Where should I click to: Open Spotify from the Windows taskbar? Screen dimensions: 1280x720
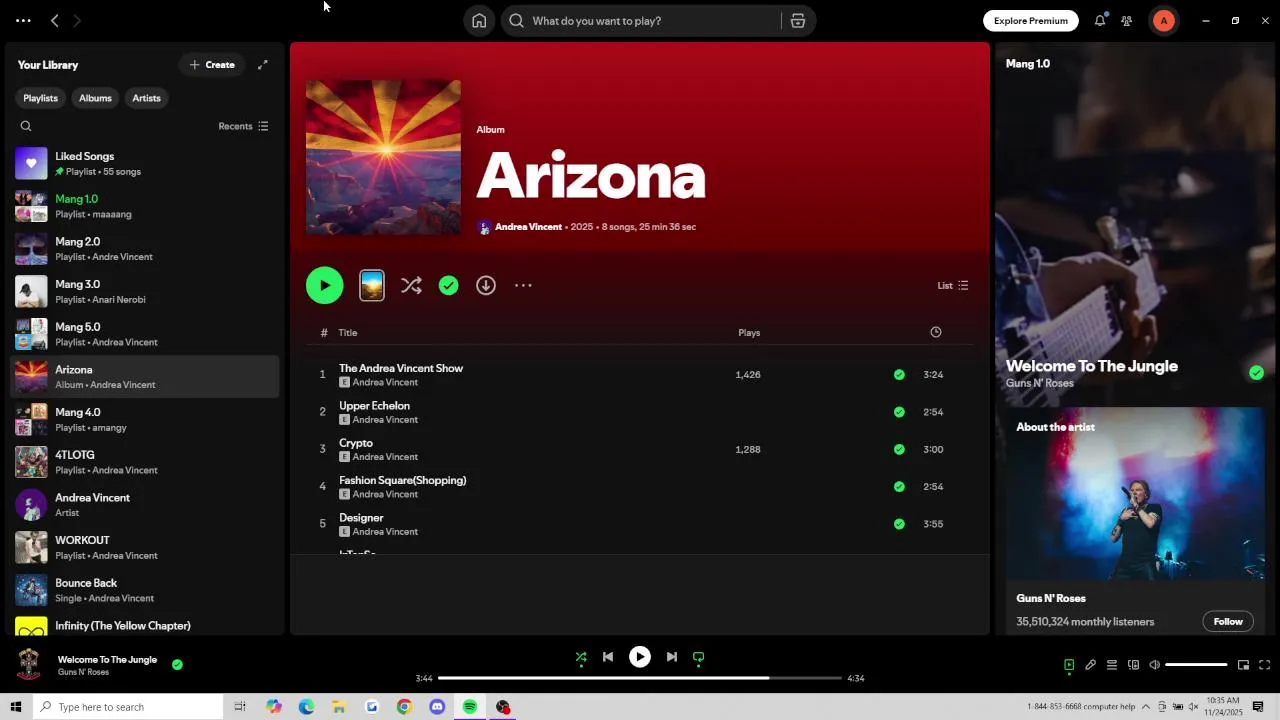(470, 707)
